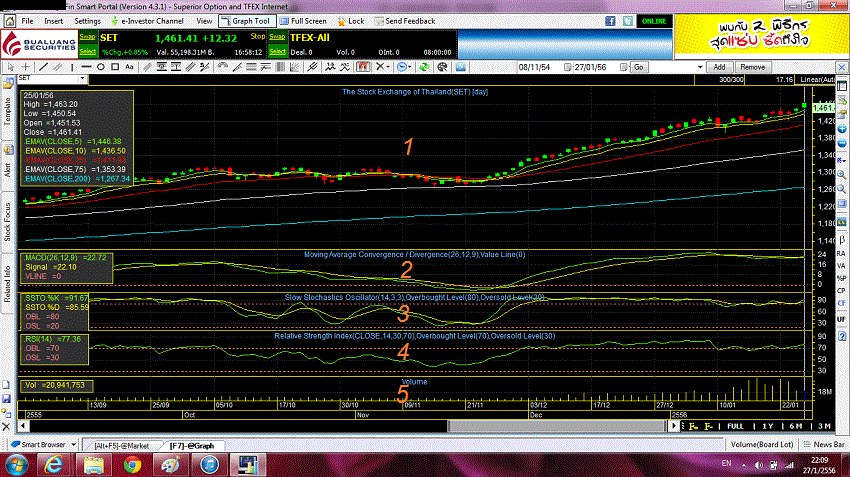Viewport: 850px width, 477px height.
Task: Open the SET symbol dropdown
Action: pyautogui.click(x=83, y=78)
